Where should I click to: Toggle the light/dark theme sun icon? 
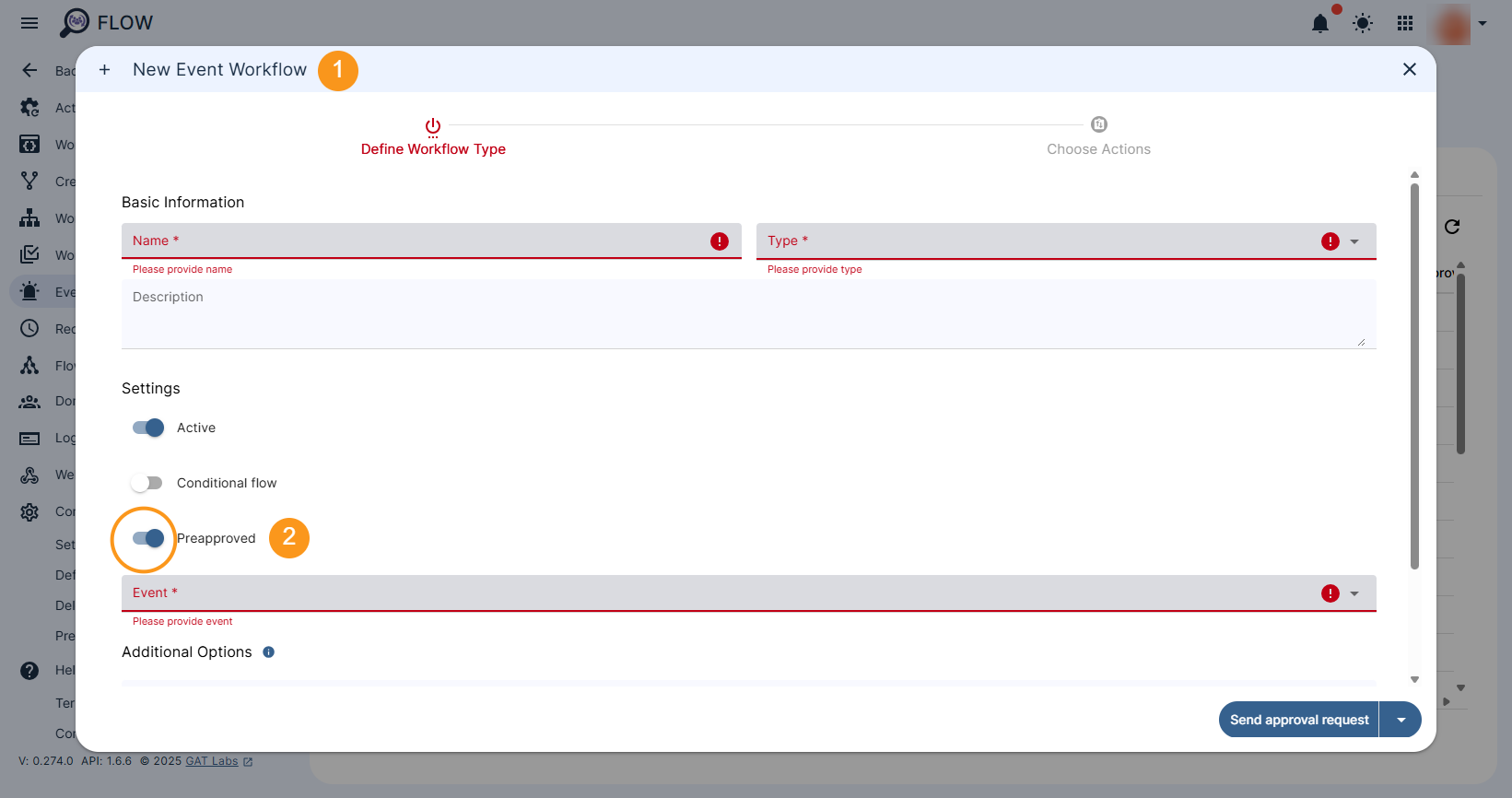point(1362,24)
